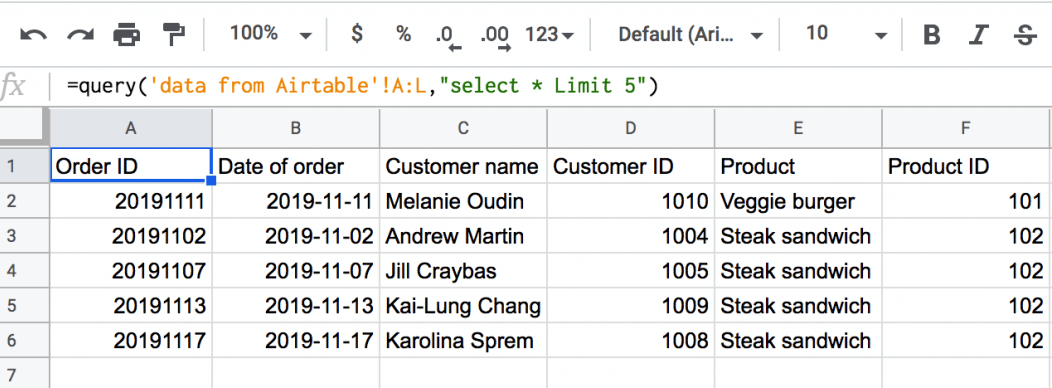
Task: Select column C header
Action: coord(463,128)
